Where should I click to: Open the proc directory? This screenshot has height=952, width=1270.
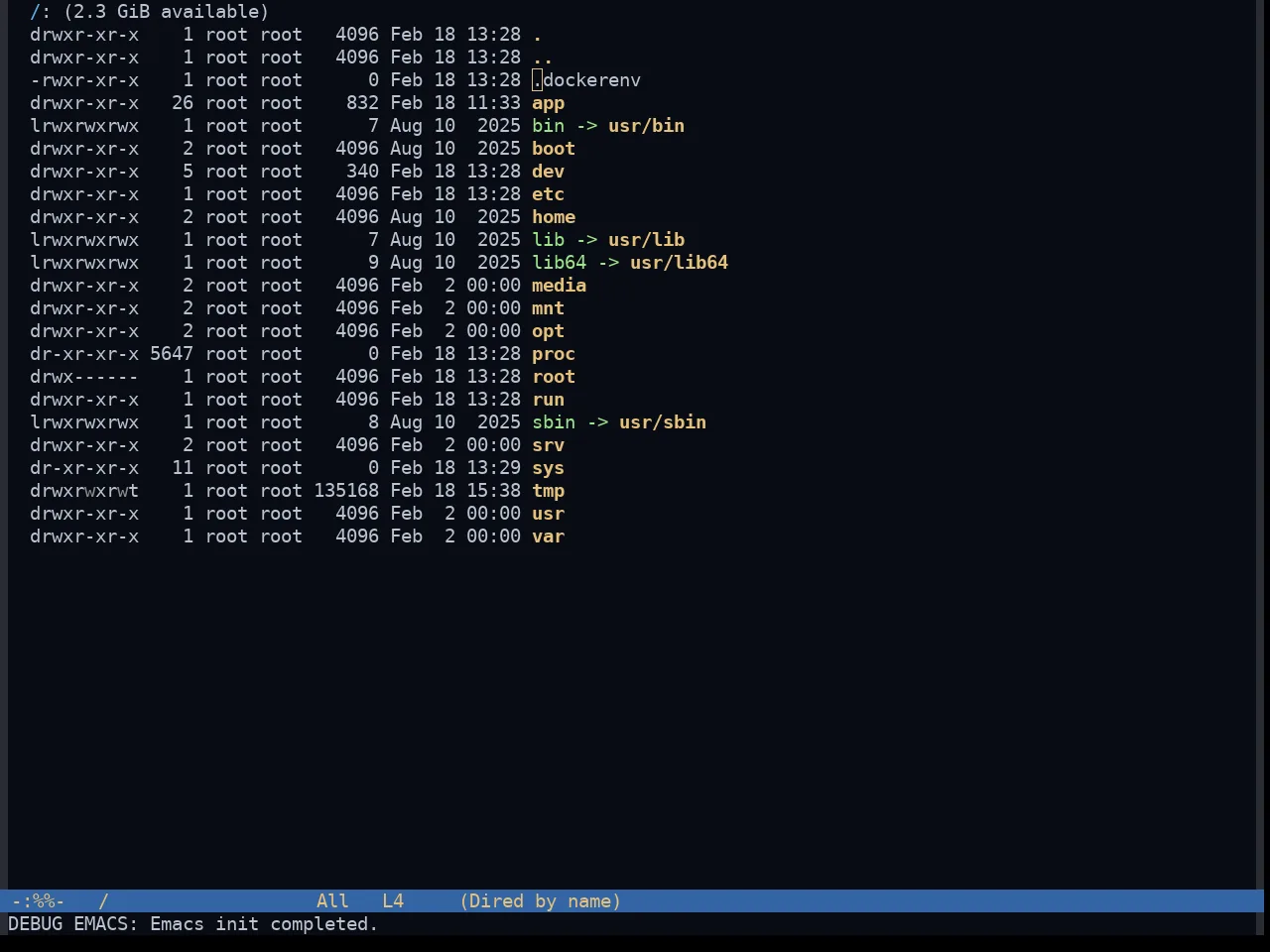coord(554,354)
